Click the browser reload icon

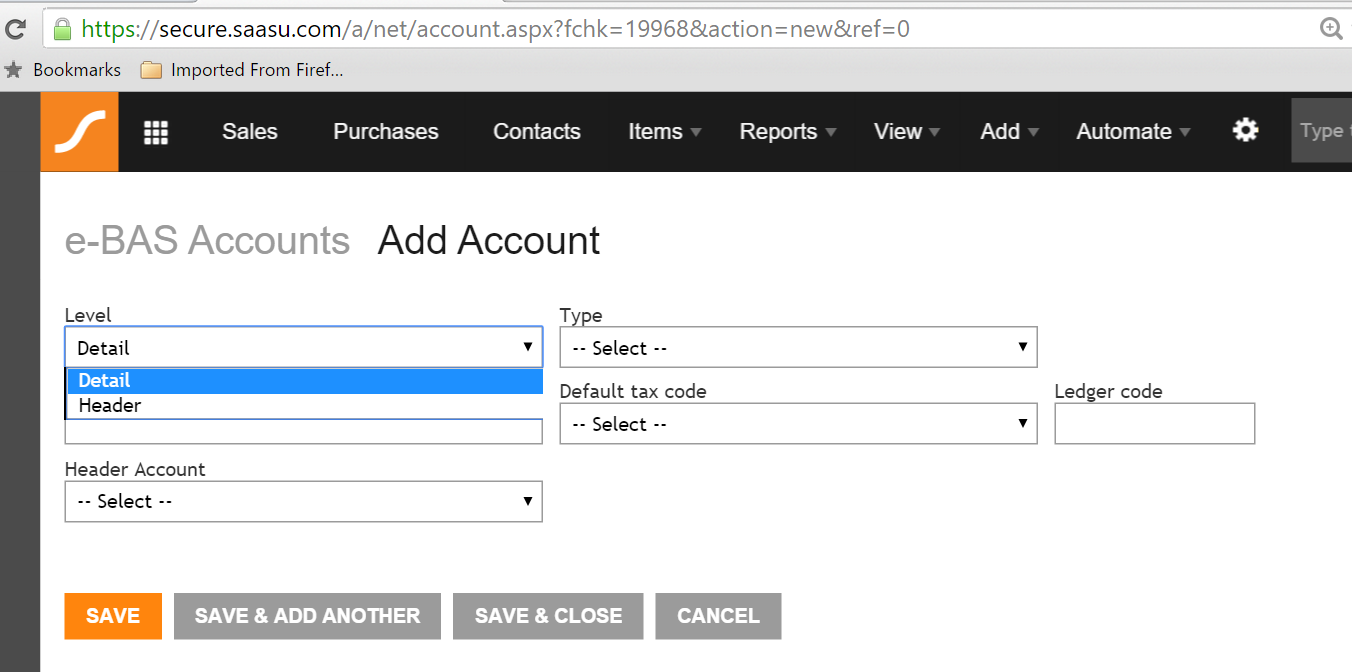[x=15, y=29]
